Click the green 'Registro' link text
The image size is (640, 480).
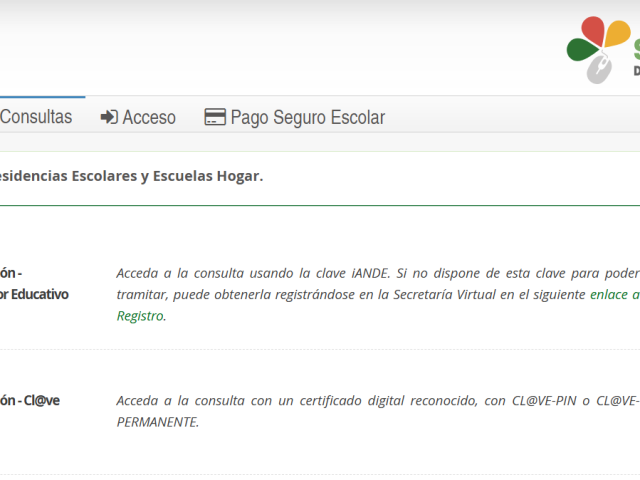pos(139,316)
